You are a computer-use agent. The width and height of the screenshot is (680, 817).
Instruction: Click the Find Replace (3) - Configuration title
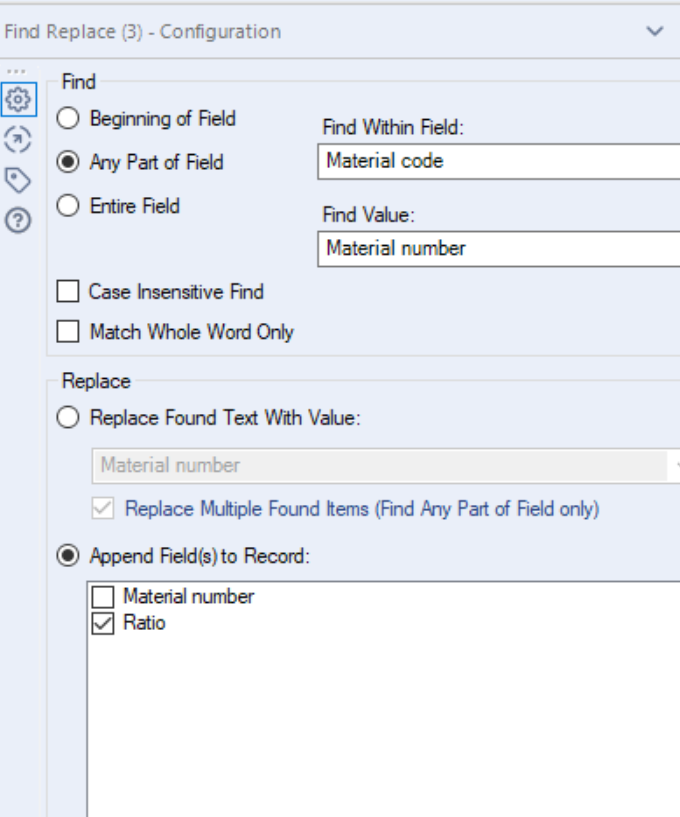pos(142,32)
